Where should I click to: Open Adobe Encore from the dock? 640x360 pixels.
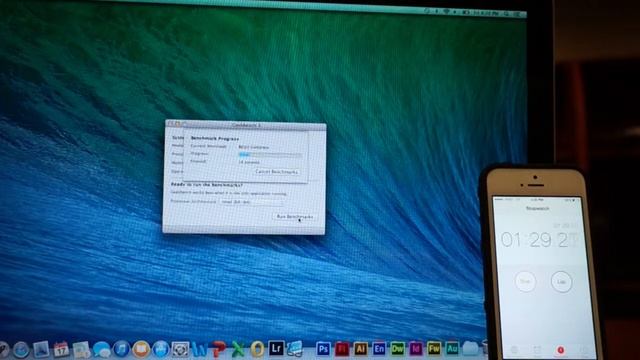379,349
